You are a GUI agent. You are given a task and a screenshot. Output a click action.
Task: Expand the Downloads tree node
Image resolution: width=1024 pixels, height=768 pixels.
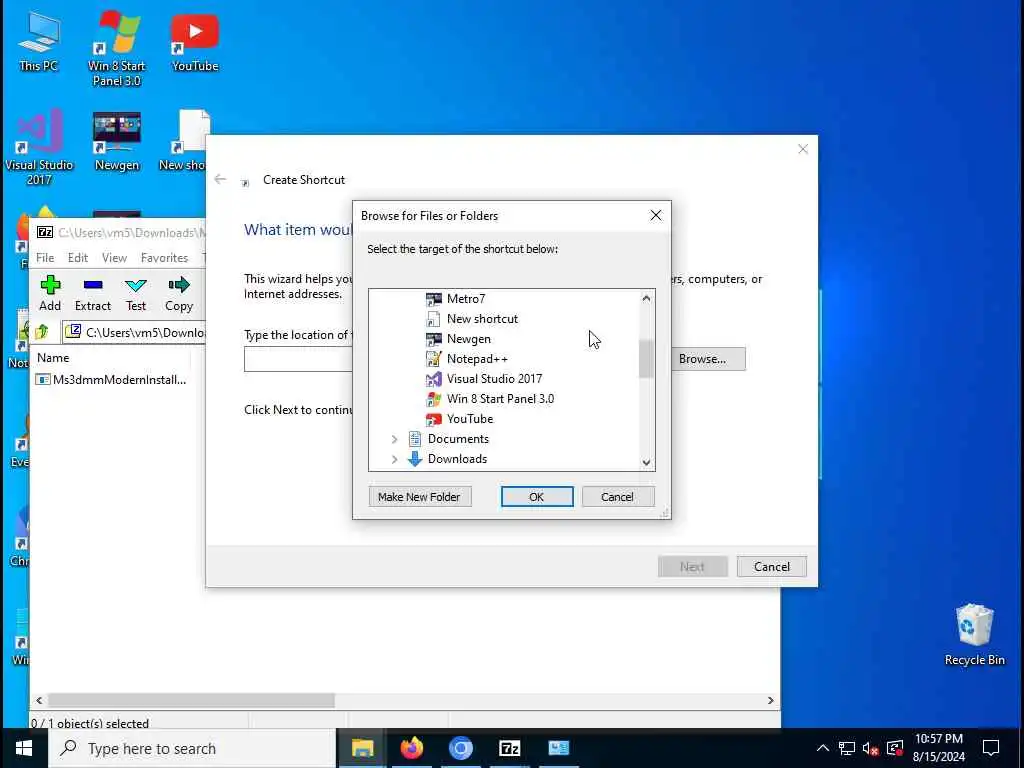point(394,460)
